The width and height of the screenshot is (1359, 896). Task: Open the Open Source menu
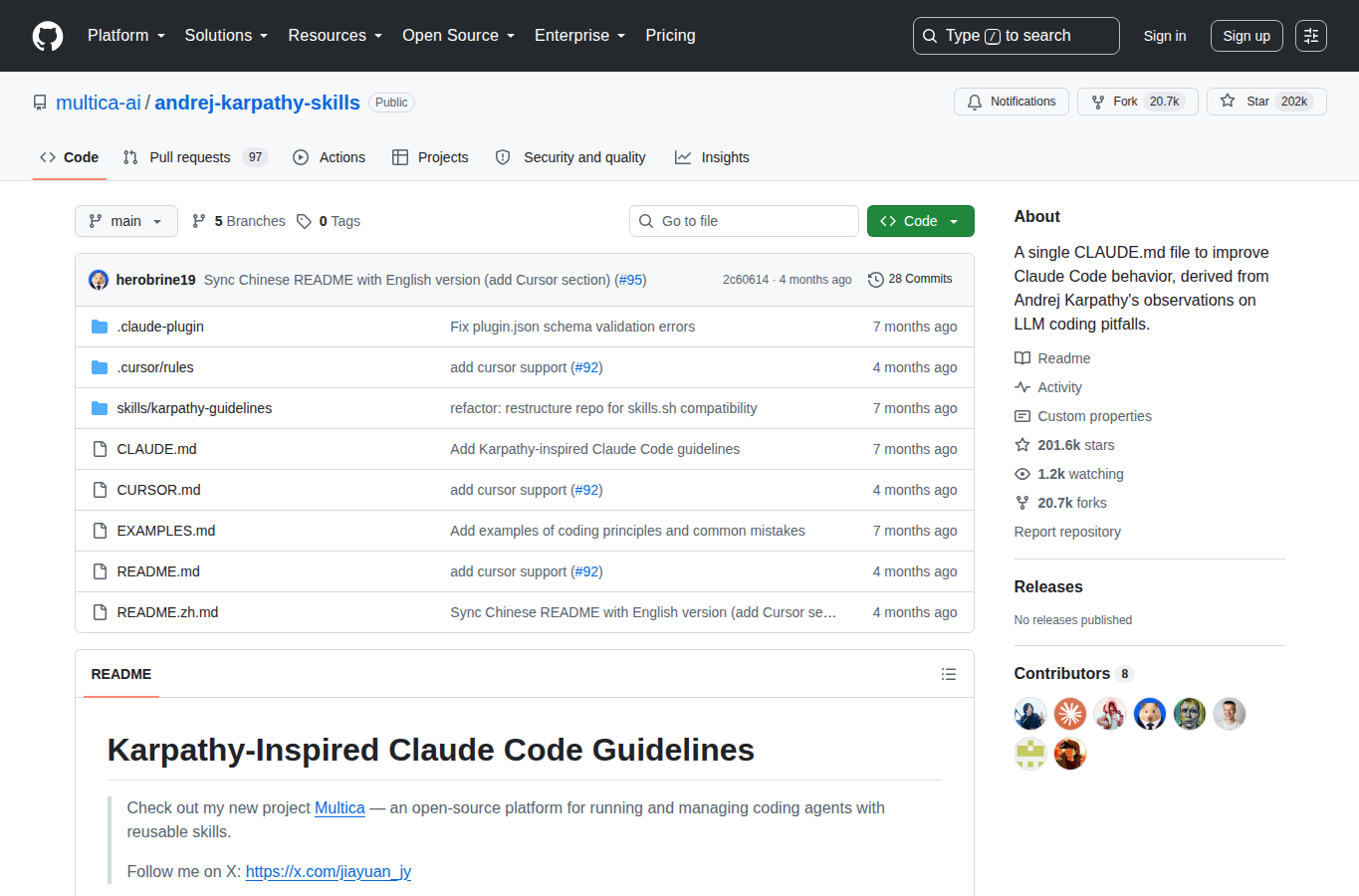[x=459, y=36]
